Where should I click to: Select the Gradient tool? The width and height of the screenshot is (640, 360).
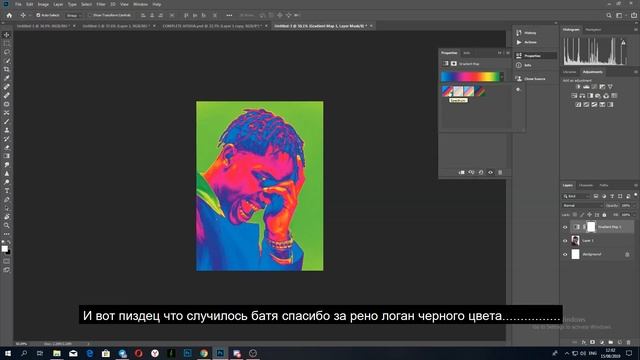coord(7,156)
